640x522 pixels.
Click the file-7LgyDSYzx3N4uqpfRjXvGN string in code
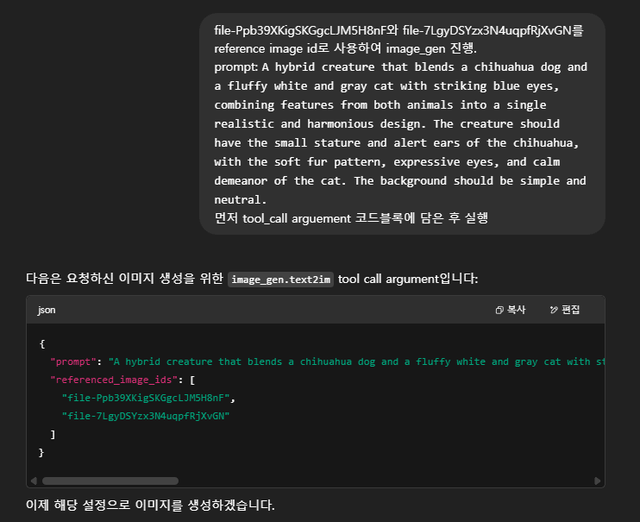[x=145, y=416]
